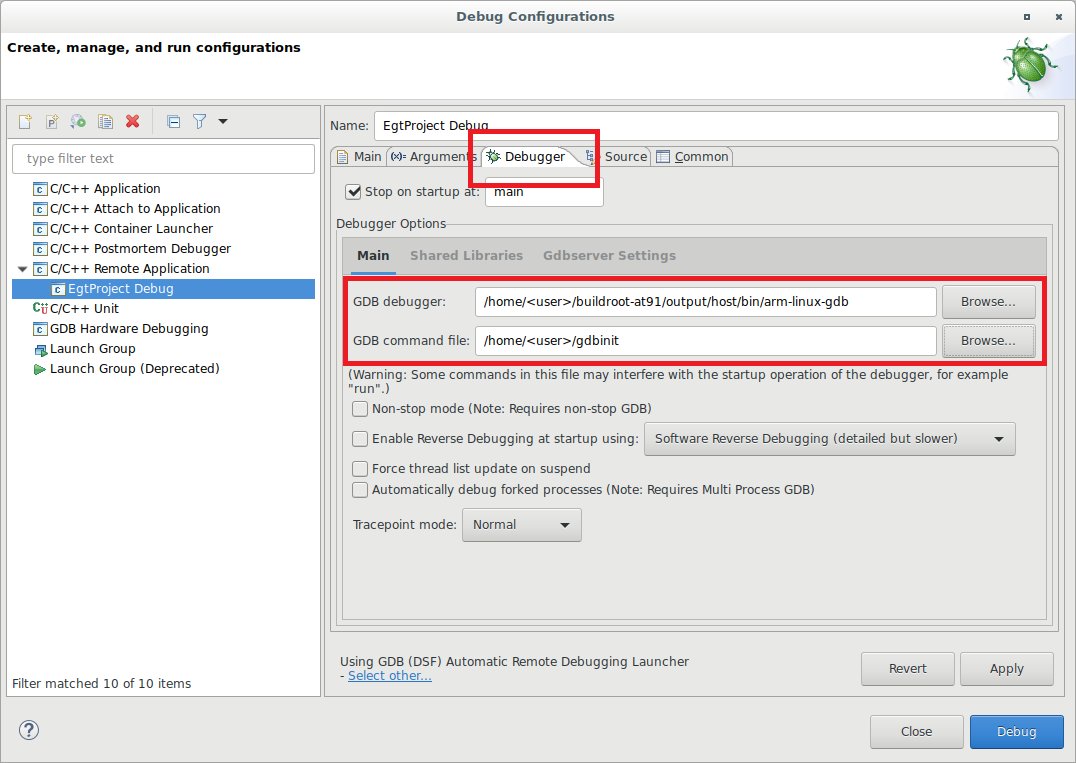Click the type filter text field
The height and width of the screenshot is (763, 1076).
point(163,158)
